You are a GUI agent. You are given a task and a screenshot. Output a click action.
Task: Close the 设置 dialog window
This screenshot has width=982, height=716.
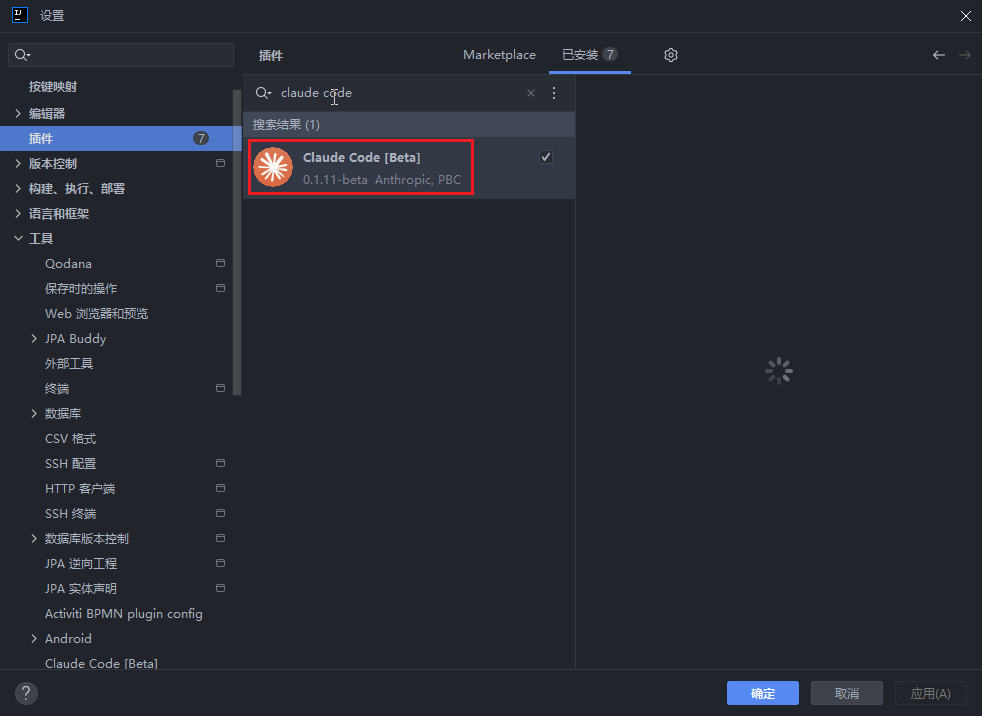click(966, 16)
